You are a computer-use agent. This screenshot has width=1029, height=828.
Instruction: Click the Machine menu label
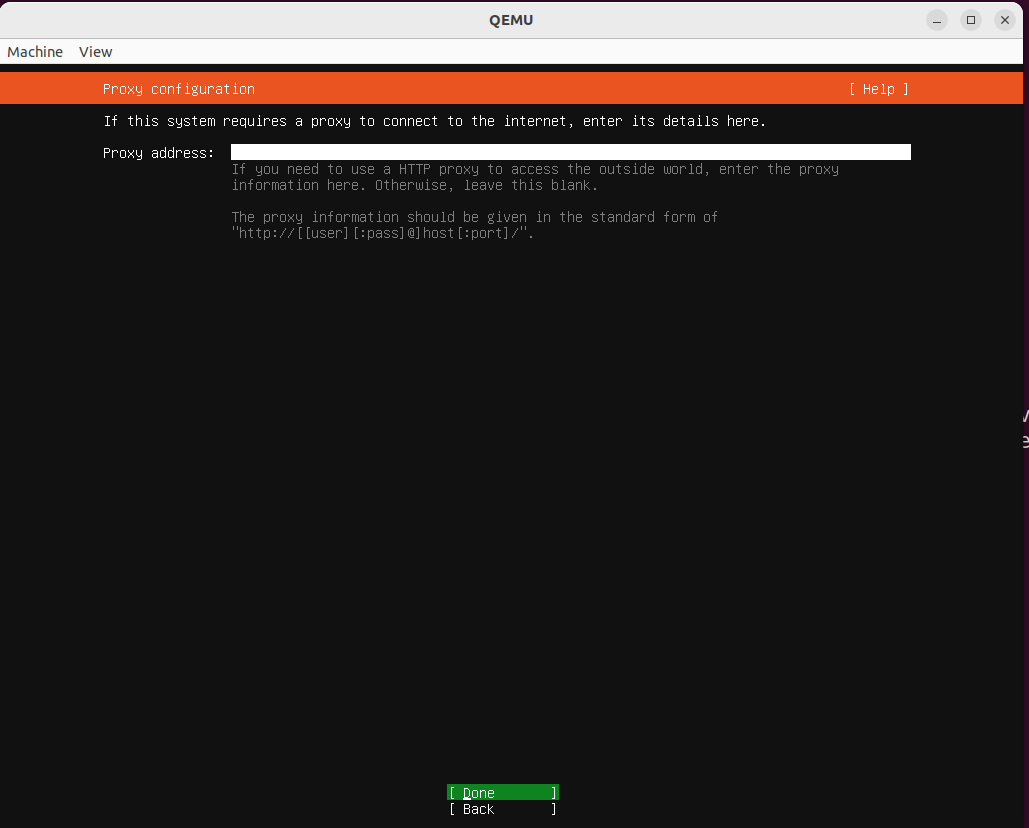(35, 51)
